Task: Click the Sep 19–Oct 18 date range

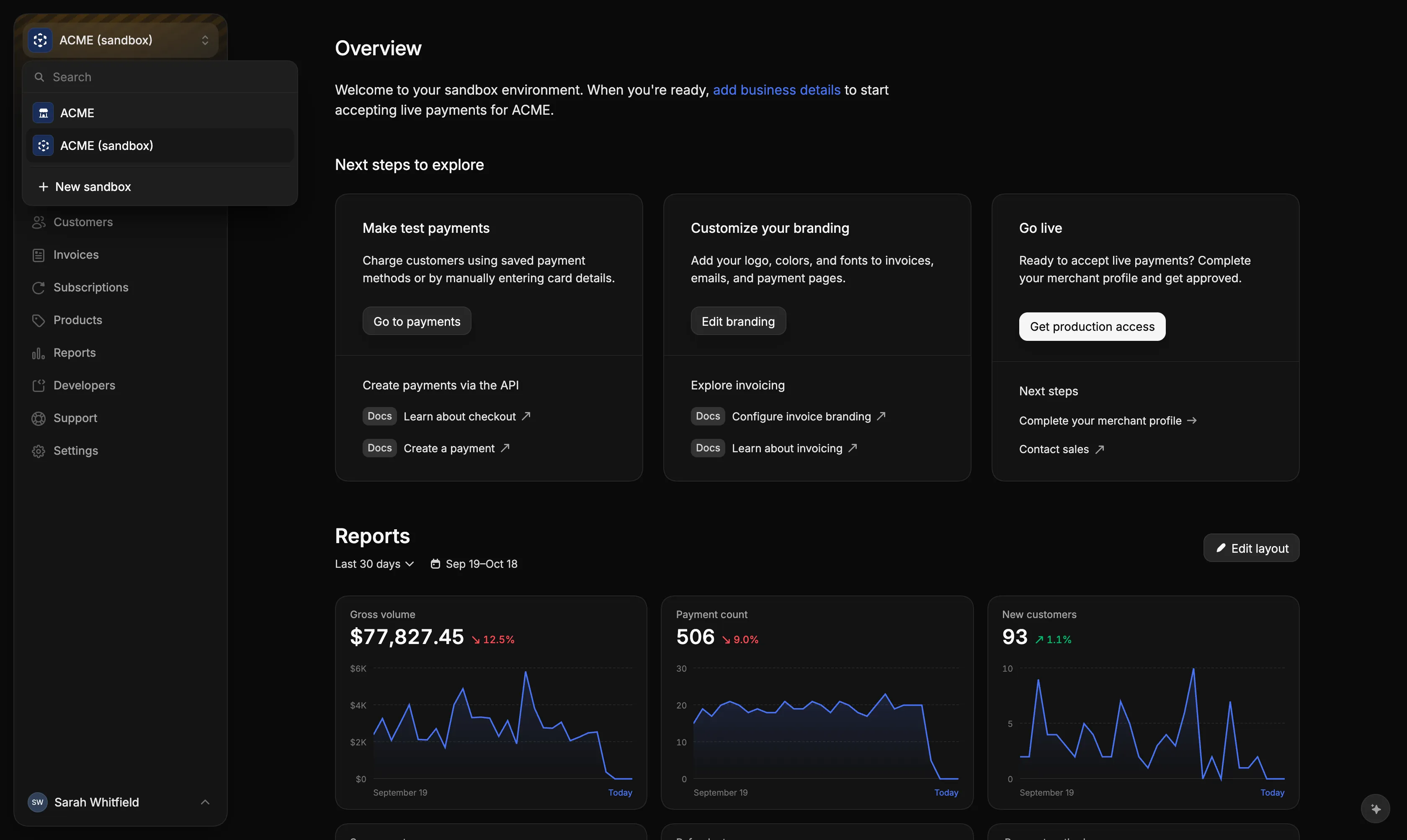Action: pos(474,564)
